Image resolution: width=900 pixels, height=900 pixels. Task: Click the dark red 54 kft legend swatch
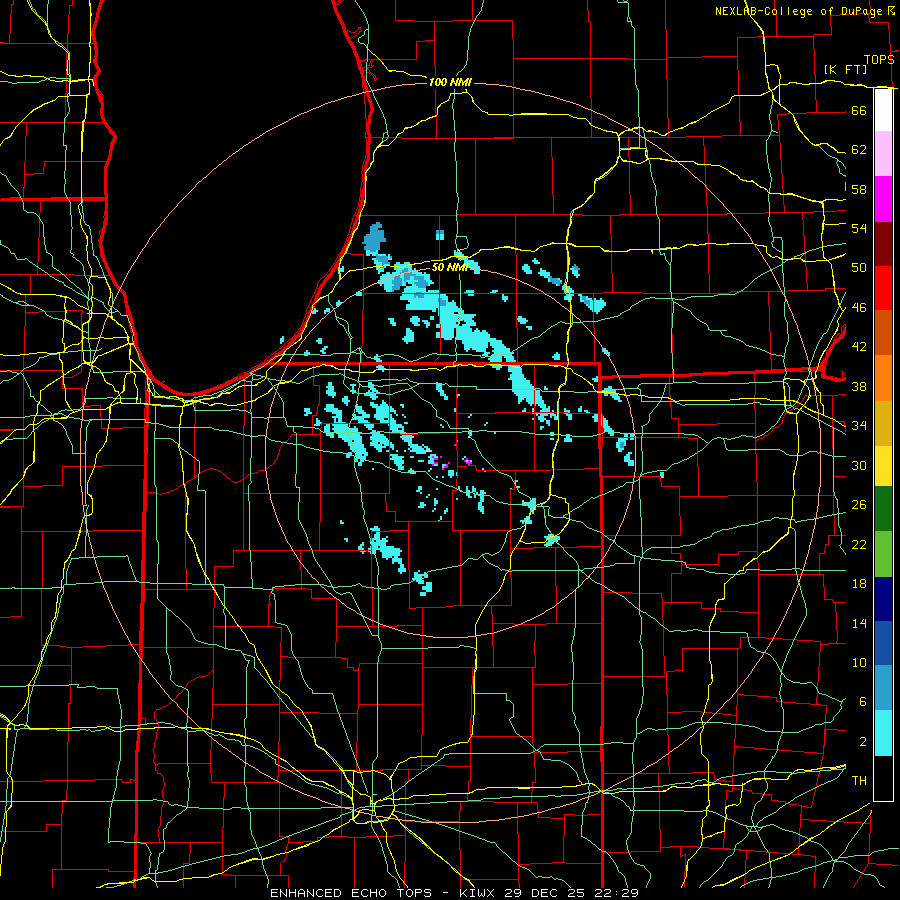pos(883,244)
